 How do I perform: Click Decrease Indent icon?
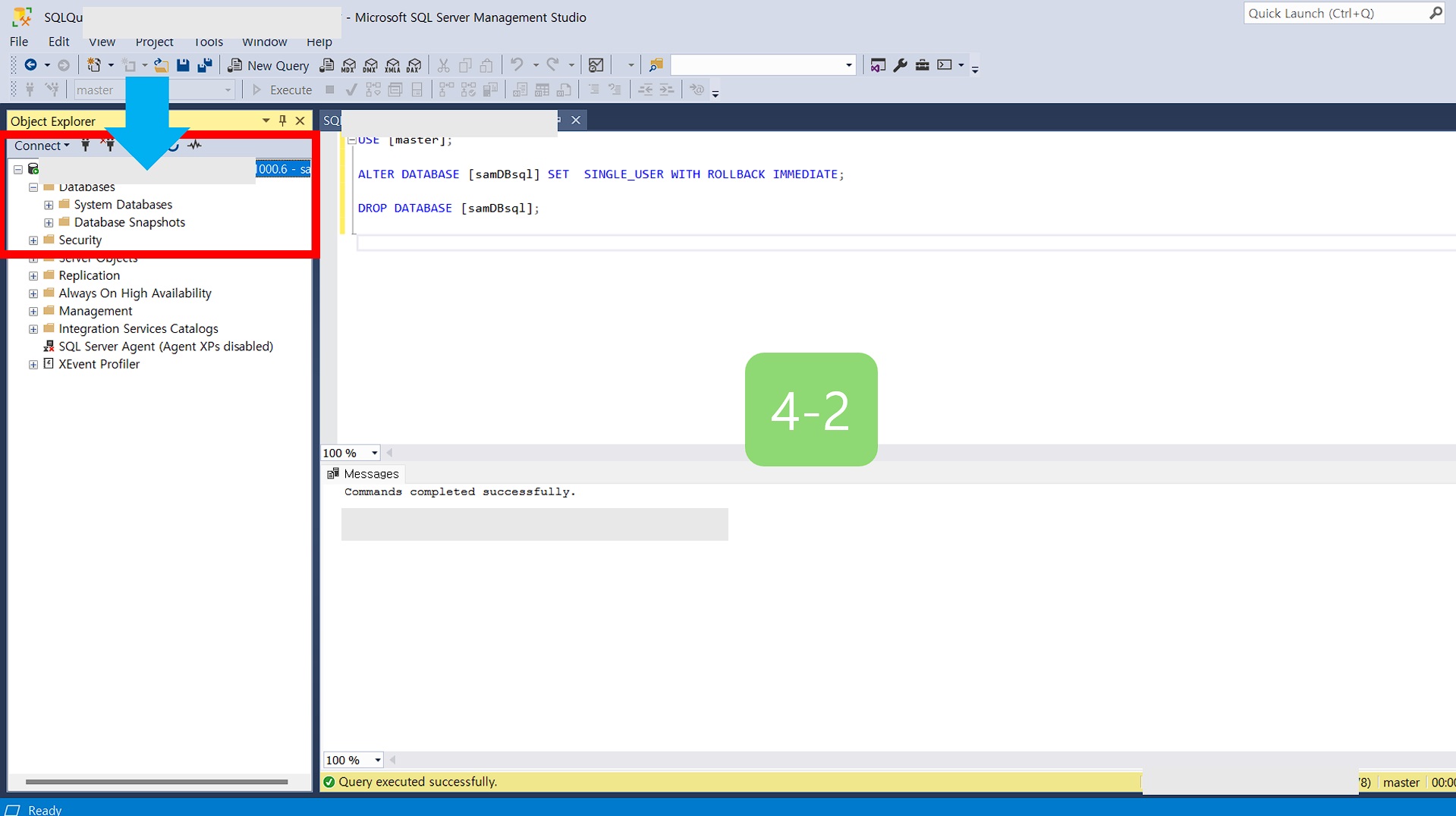tap(645, 89)
